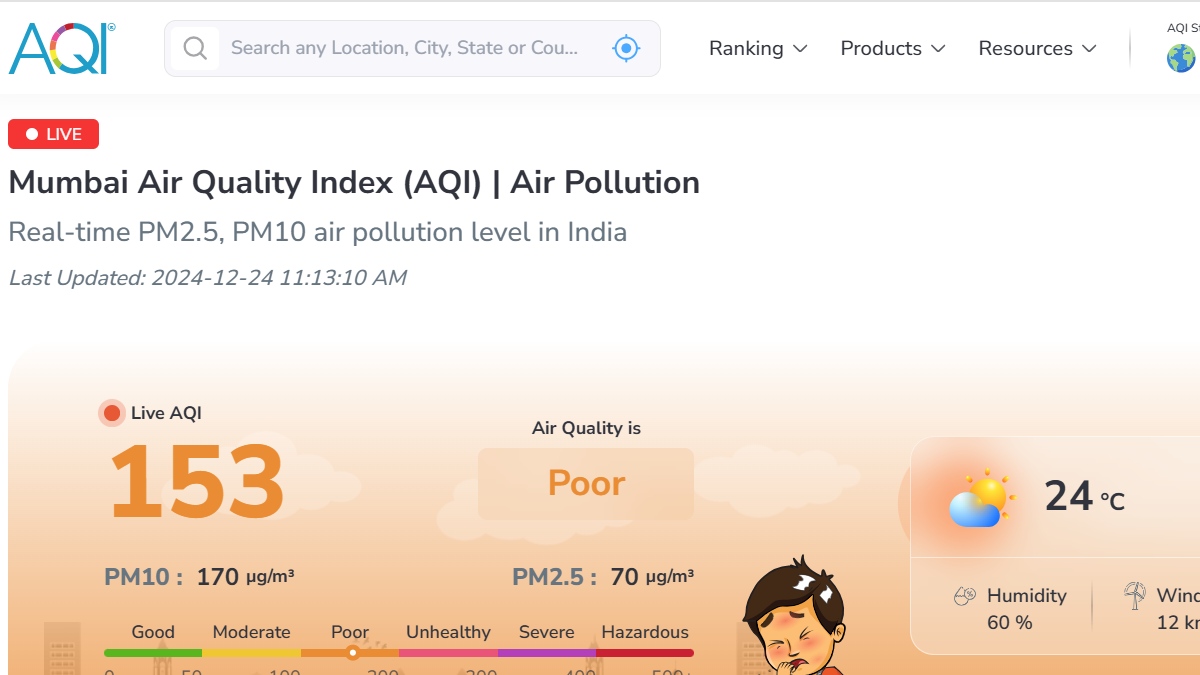This screenshot has width=1200, height=675.
Task: Open the Products dropdown menu
Action: (x=893, y=48)
